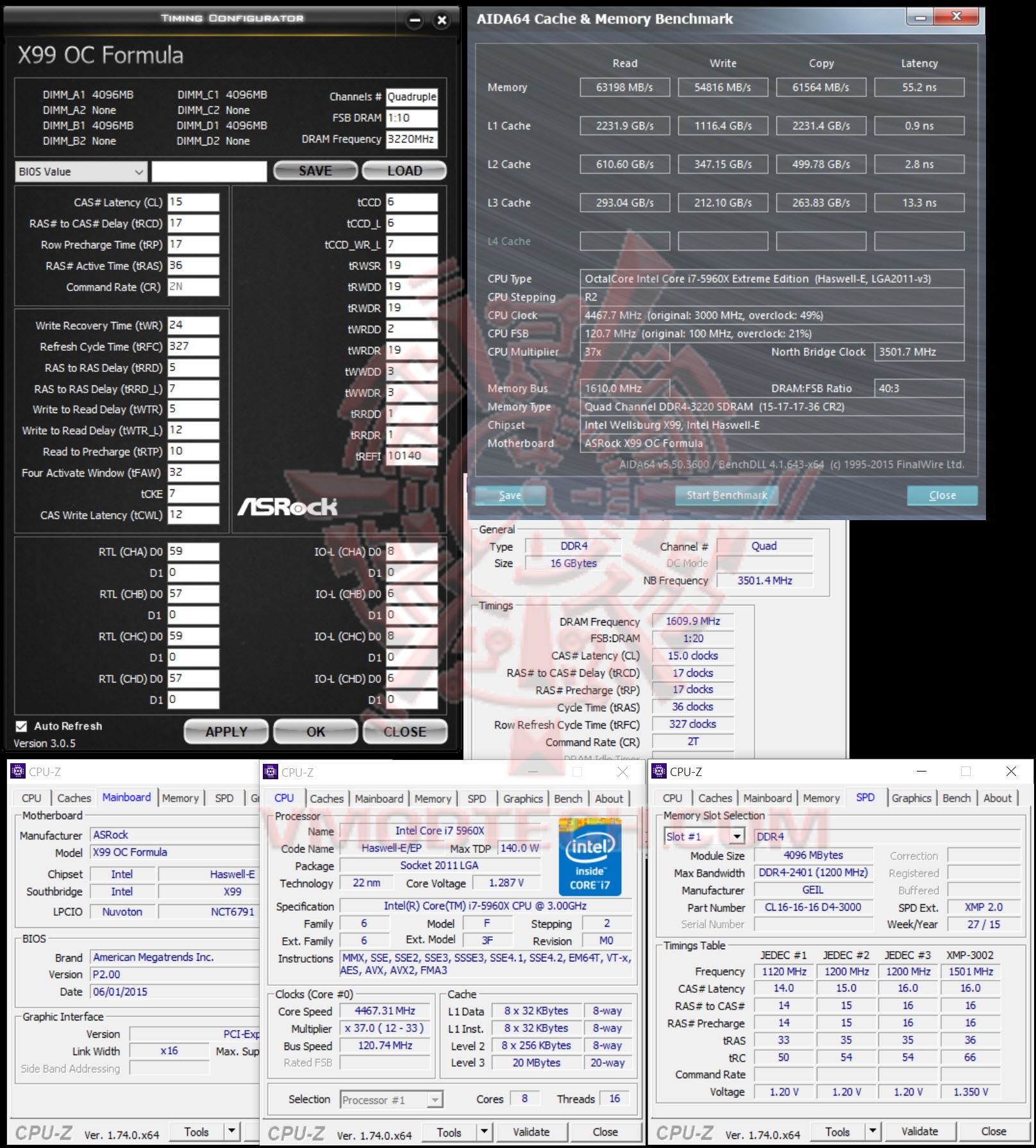Click Save button in AIDA64 benchmark window
Viewport: 1036px width, 1148px height.
[510, 495]
